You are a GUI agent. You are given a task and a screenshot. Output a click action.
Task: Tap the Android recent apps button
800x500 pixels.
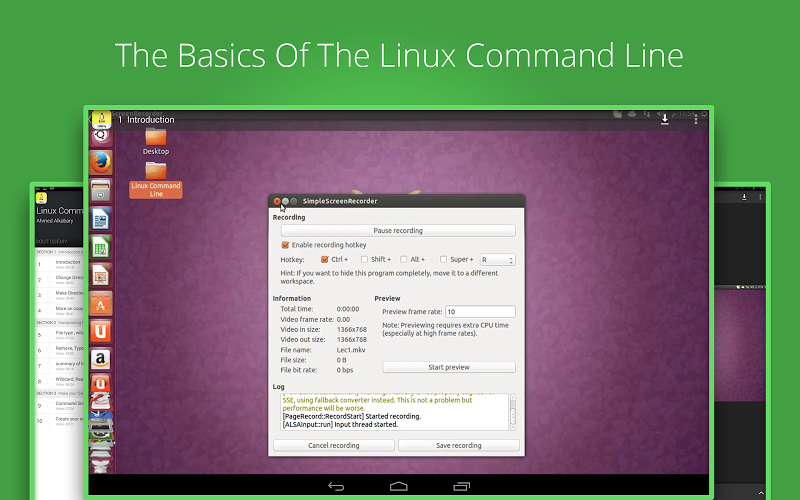pos(461,486)
